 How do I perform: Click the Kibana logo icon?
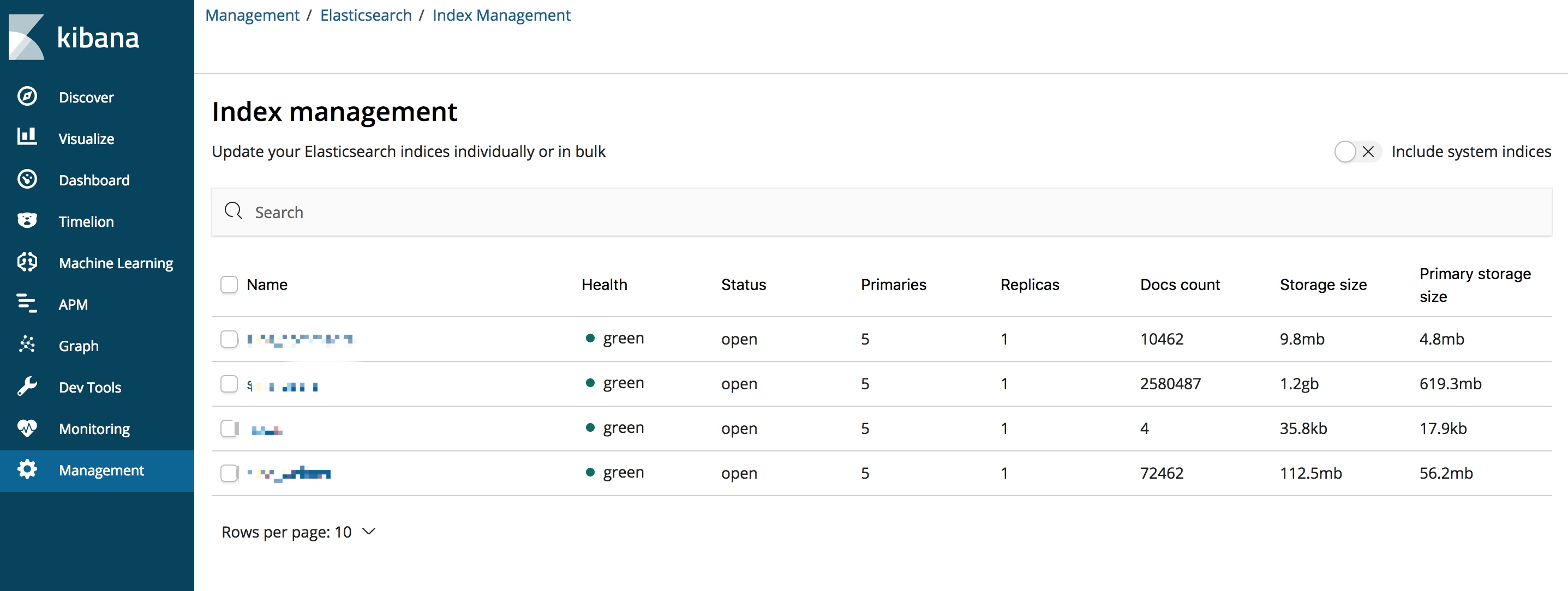tap(26, 37)
